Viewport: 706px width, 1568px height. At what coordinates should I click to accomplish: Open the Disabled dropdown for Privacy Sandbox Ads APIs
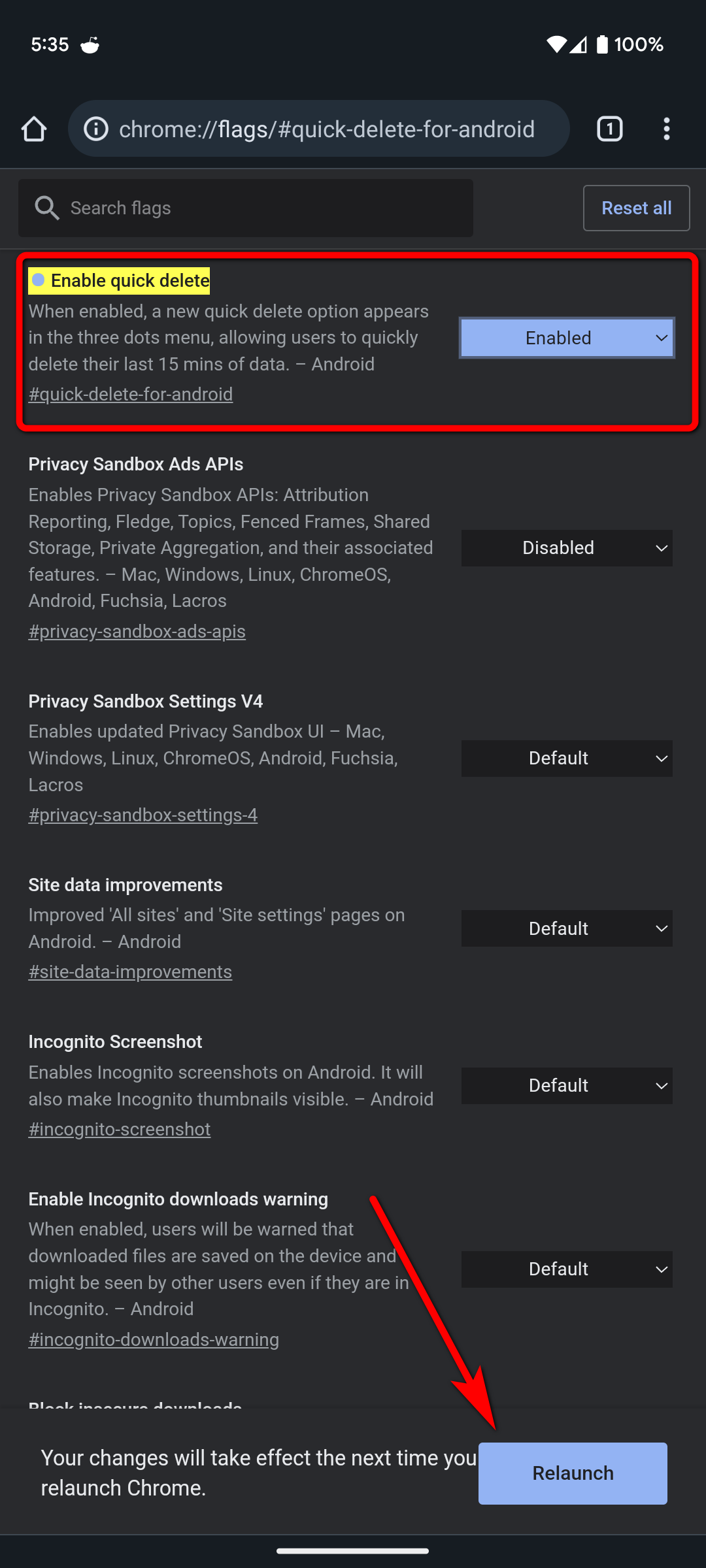click(566, 548)
